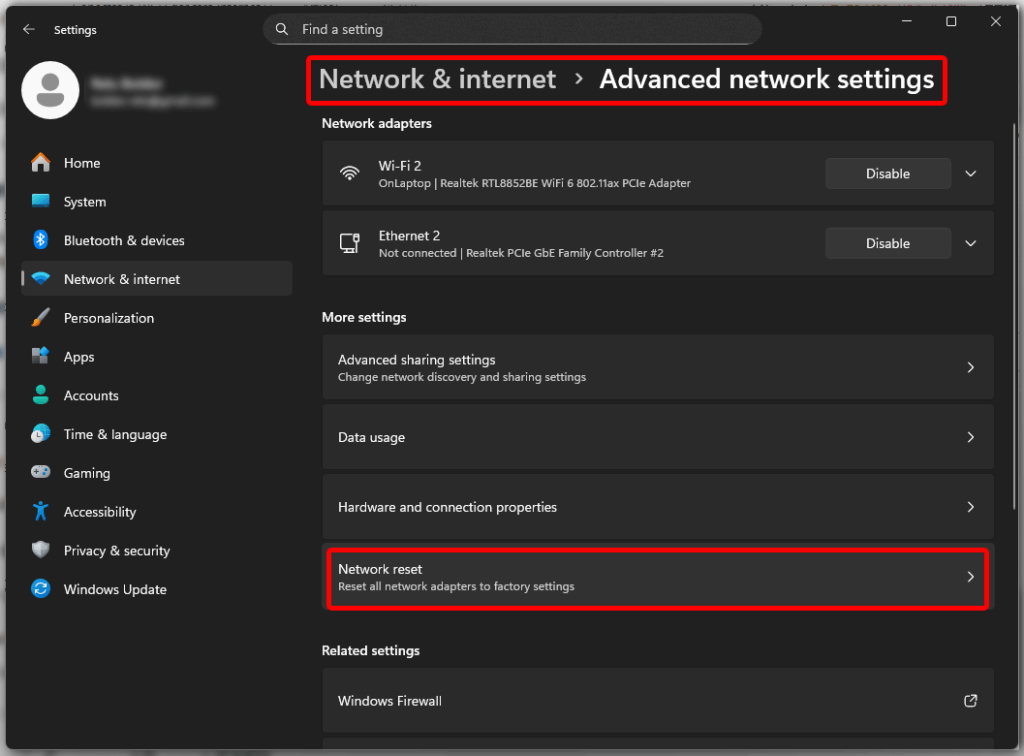Click the Windows Firewall external link icon

970,701
